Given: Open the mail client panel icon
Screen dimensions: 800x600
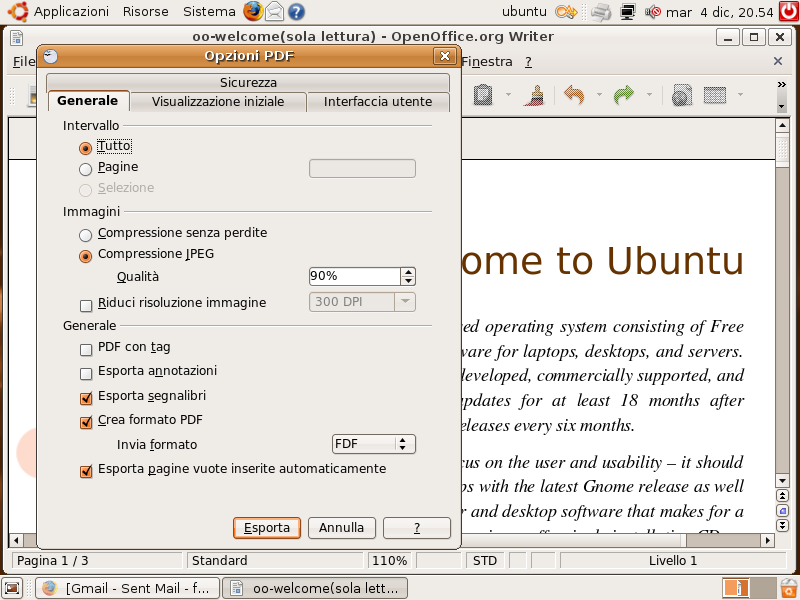Looking at the screenshot, I should point(274,12).
